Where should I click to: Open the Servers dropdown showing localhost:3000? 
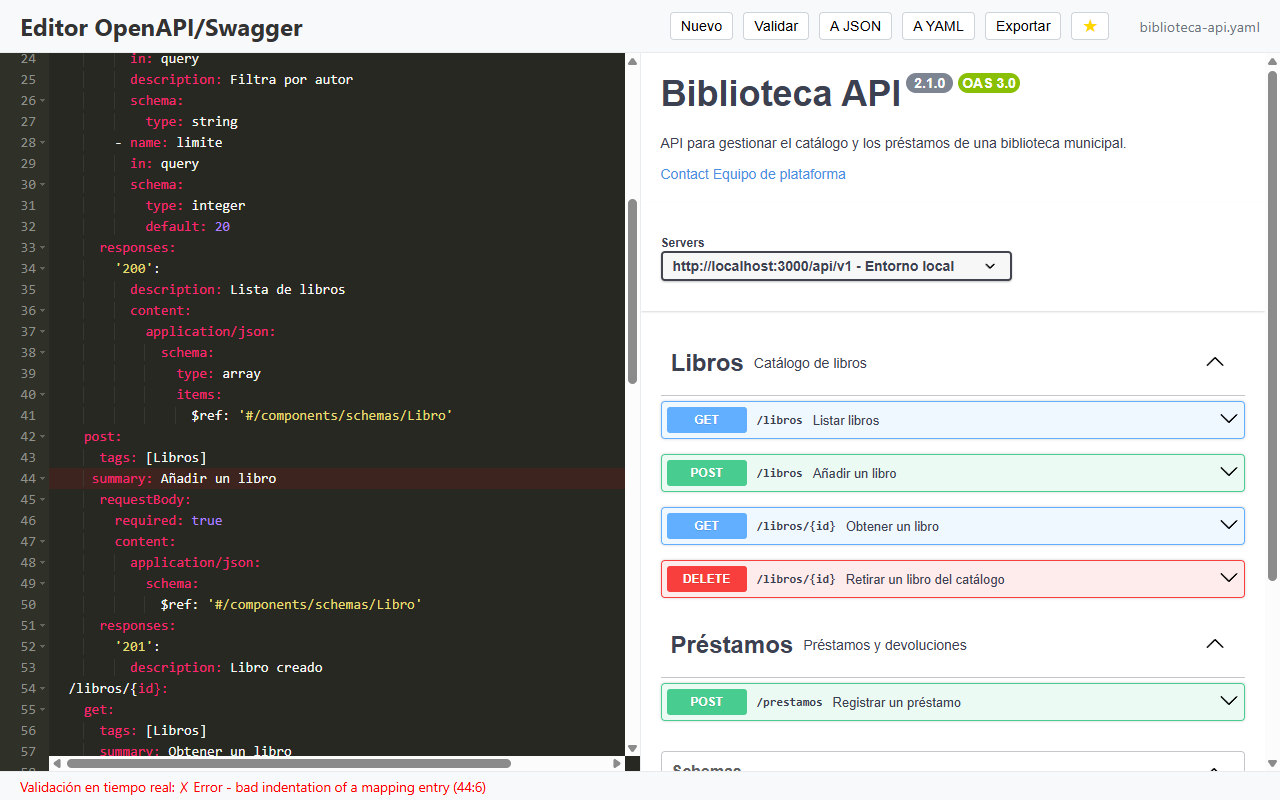click(x=836, y=266)
